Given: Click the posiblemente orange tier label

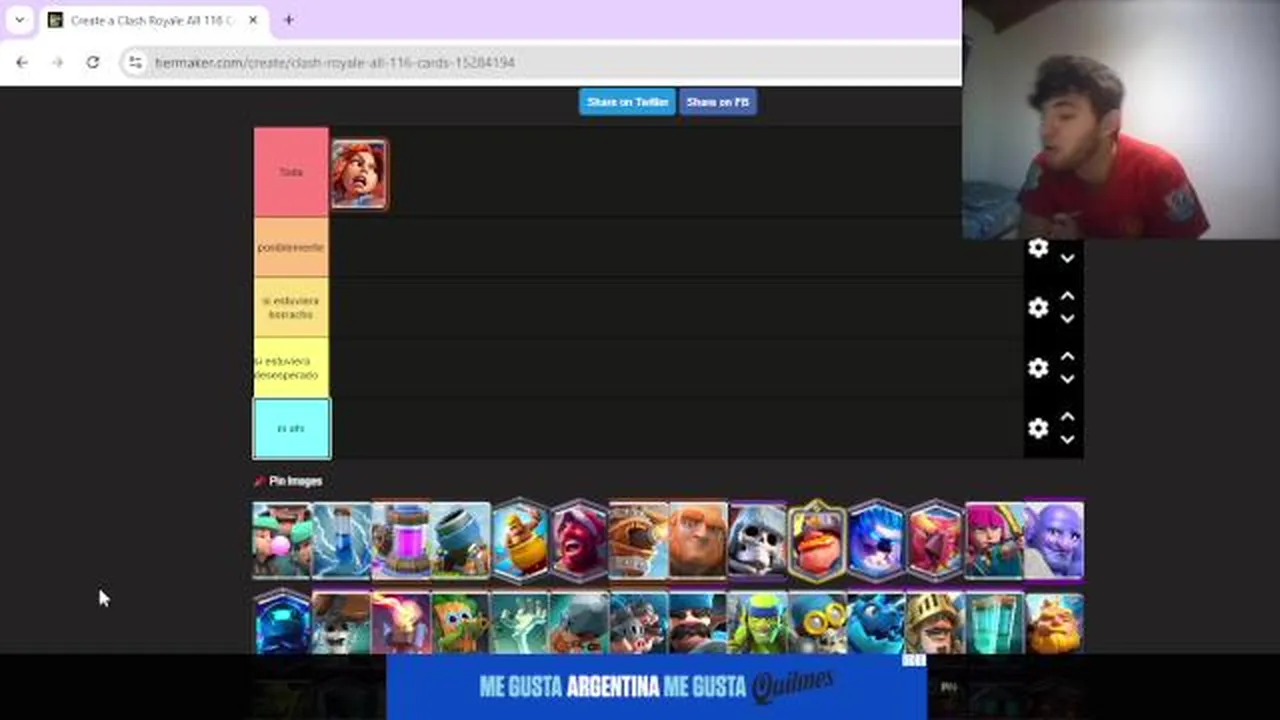Looking at the screenshot, I should pyautogui.click(x=291, y=247).
